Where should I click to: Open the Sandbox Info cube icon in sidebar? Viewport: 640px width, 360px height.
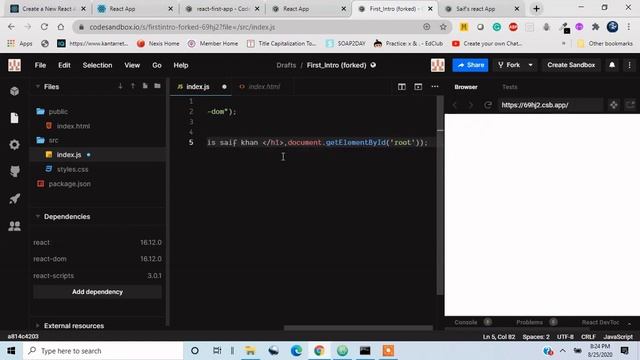14,91
